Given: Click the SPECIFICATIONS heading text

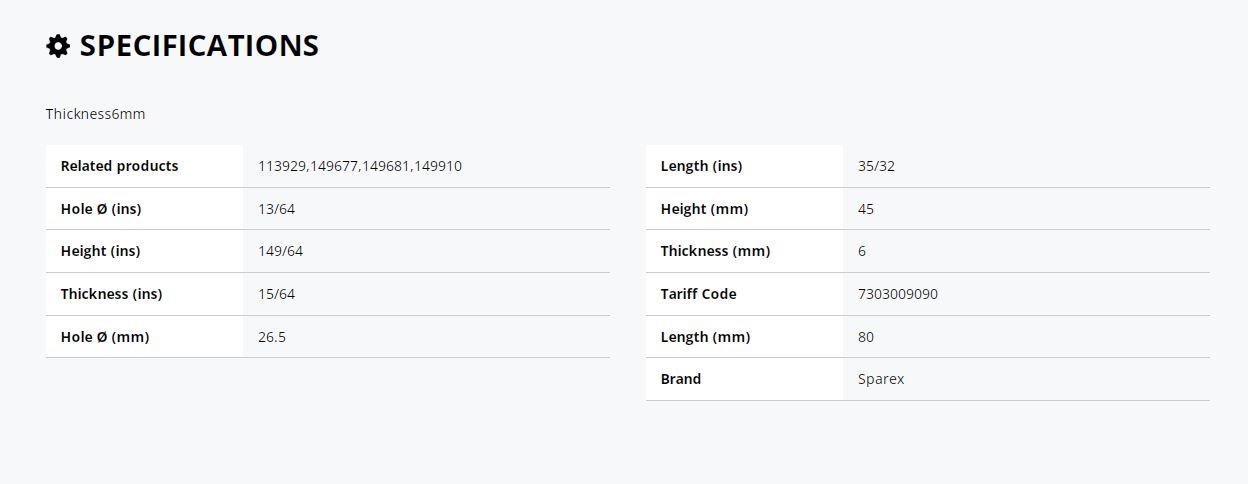Looking at the screenshot, I should point(199,46).
